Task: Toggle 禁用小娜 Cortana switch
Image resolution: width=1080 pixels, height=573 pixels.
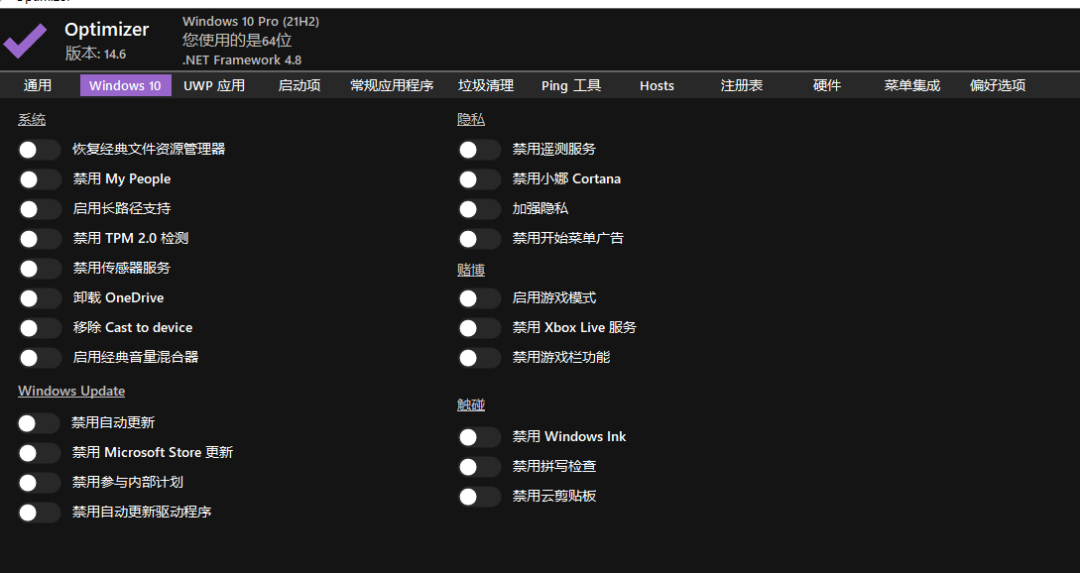Action: [479, 179]
